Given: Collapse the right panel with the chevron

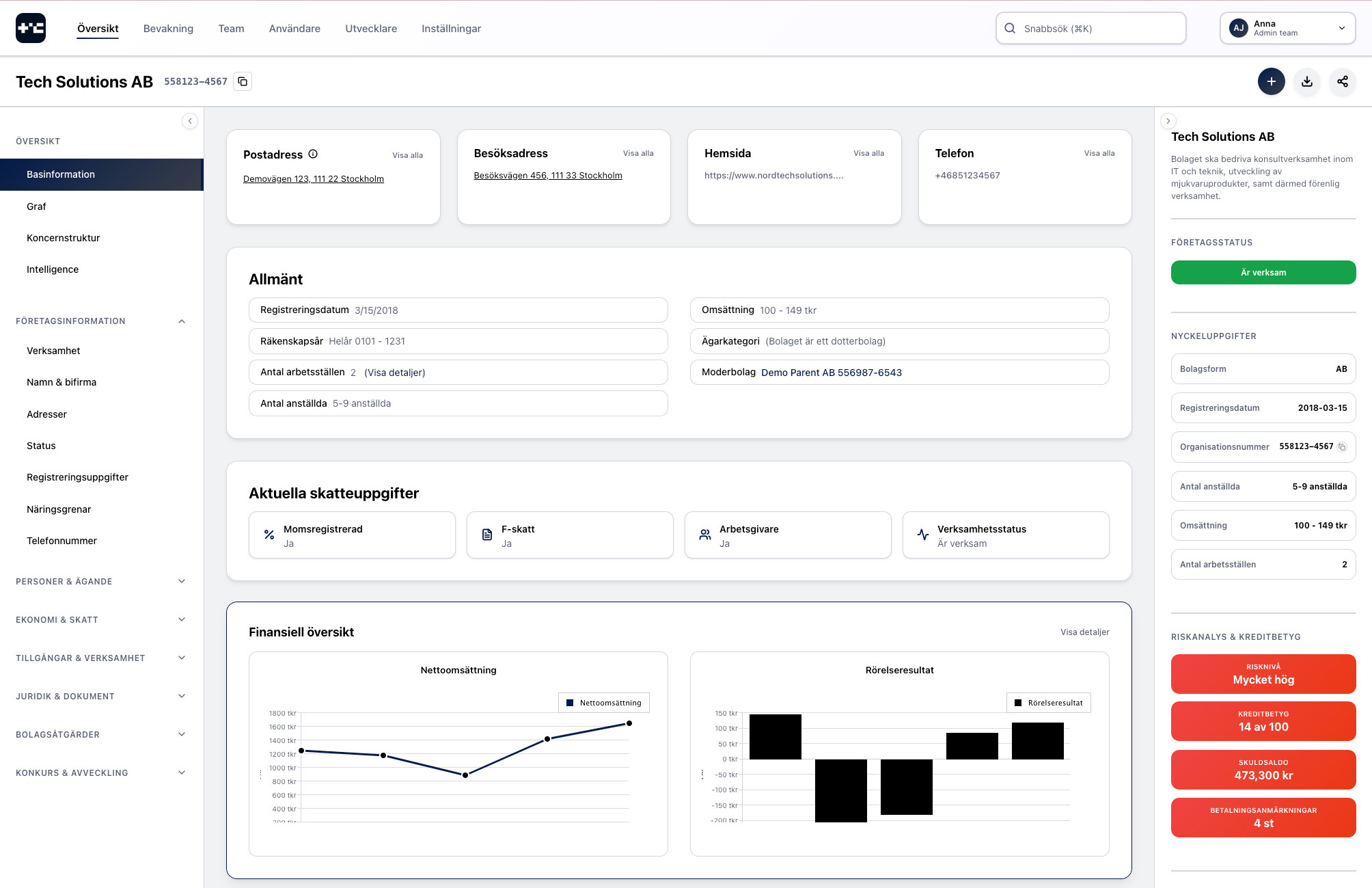Looking at the screenshot, I should click(x=1168, y=121).
